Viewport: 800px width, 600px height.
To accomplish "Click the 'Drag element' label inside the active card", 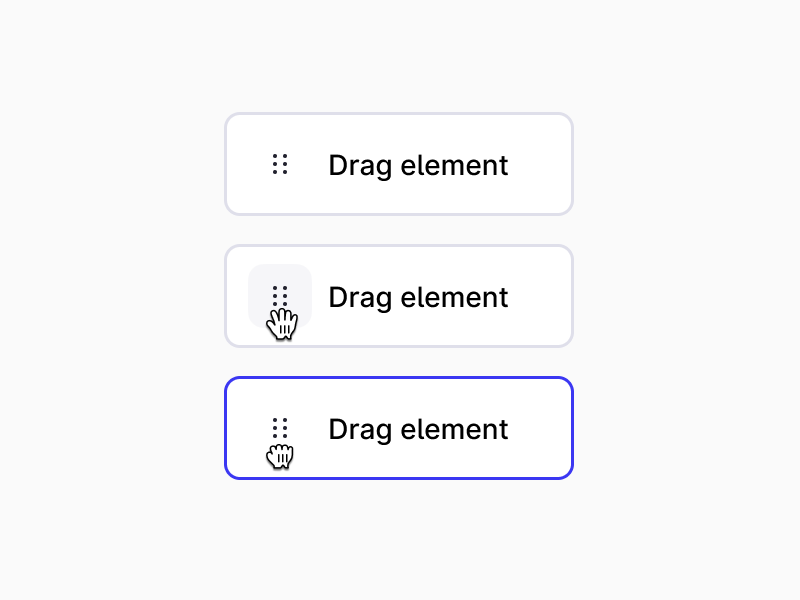I will point(418,428).
